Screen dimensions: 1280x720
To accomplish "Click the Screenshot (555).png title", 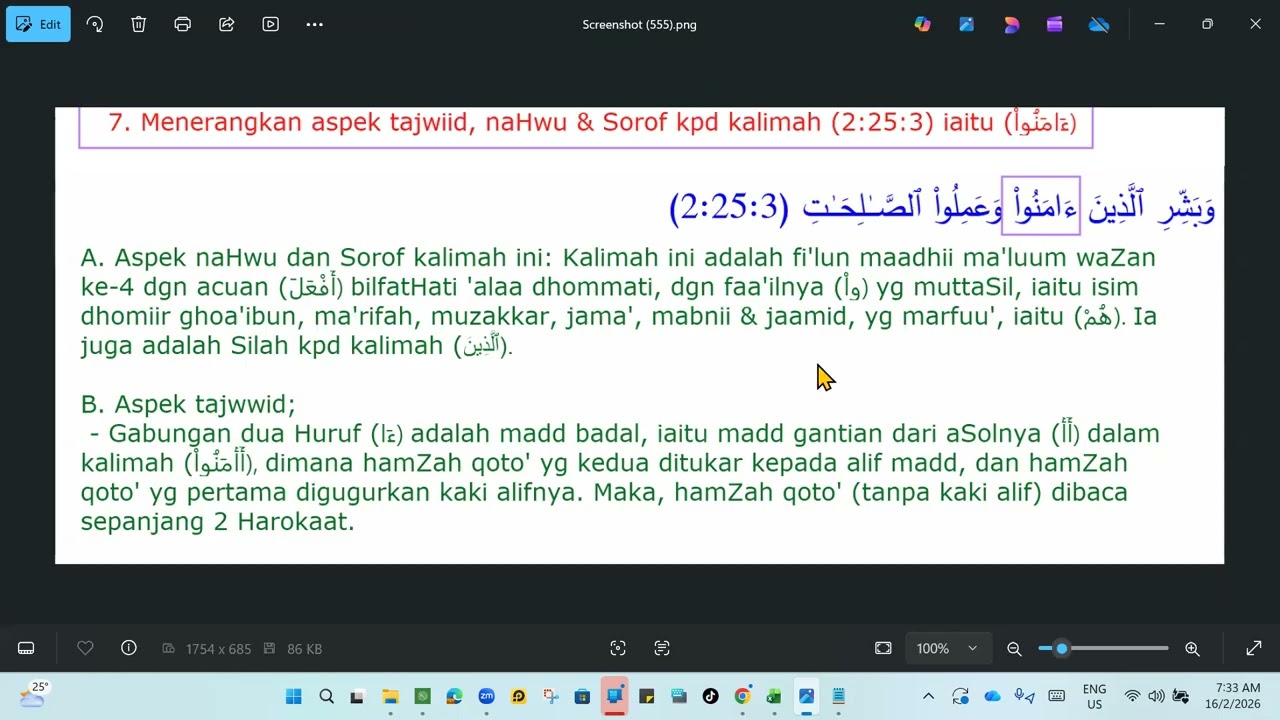I will pyautogui.click(x=640, y=24).
